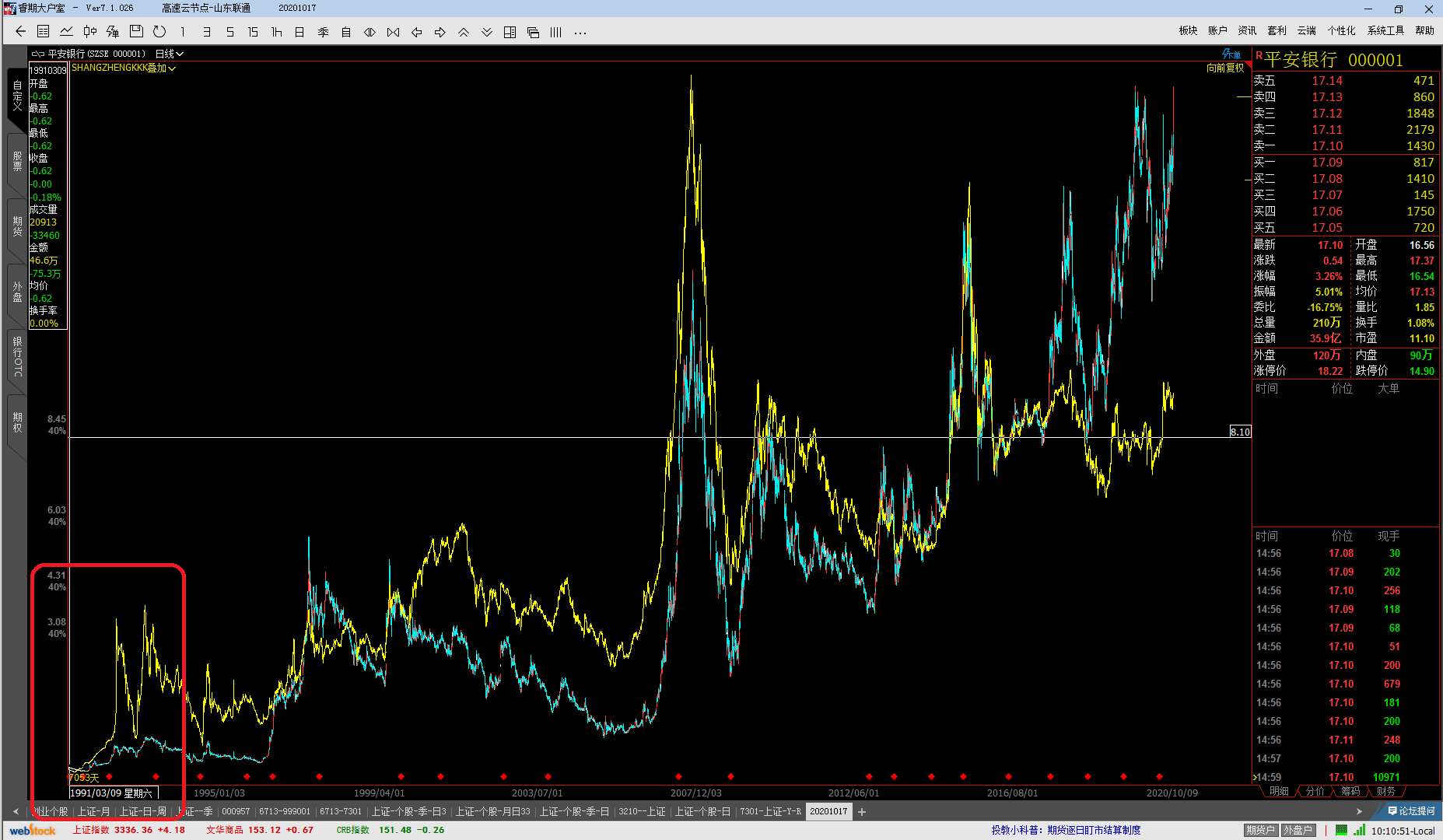Open the three-dot more options icon

pos(580,33)
